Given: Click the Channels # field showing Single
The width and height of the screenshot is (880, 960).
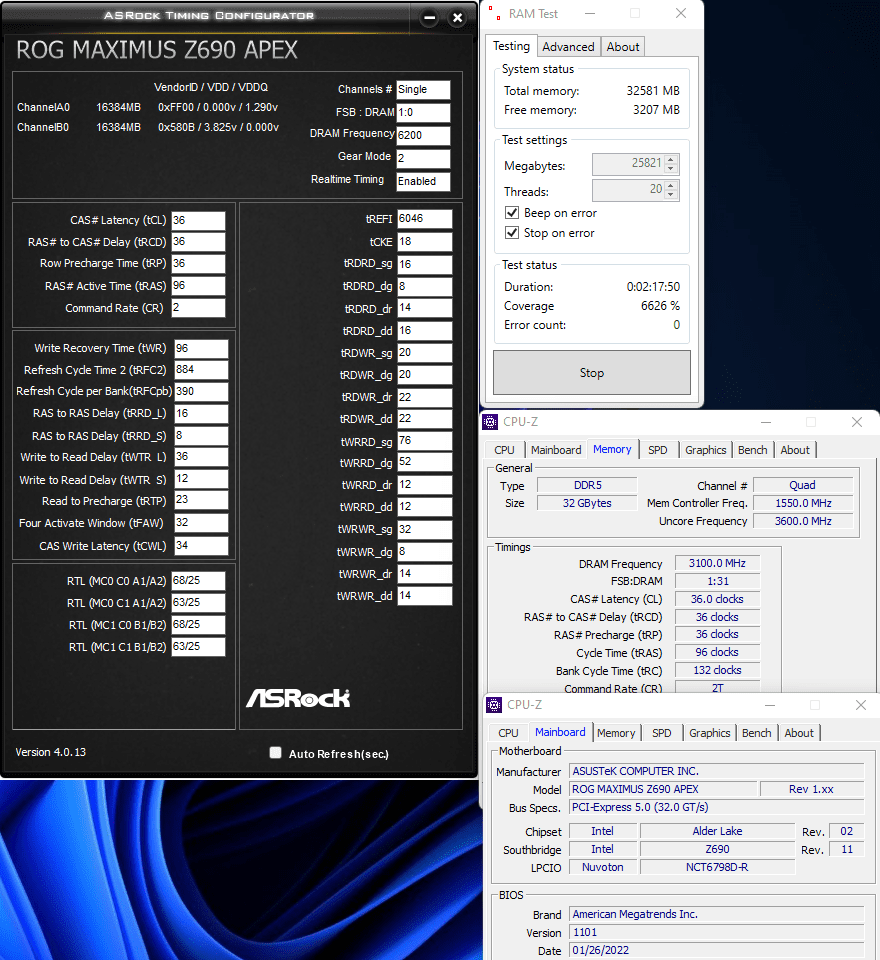Looking at the screenshot, I should (423, 89).
